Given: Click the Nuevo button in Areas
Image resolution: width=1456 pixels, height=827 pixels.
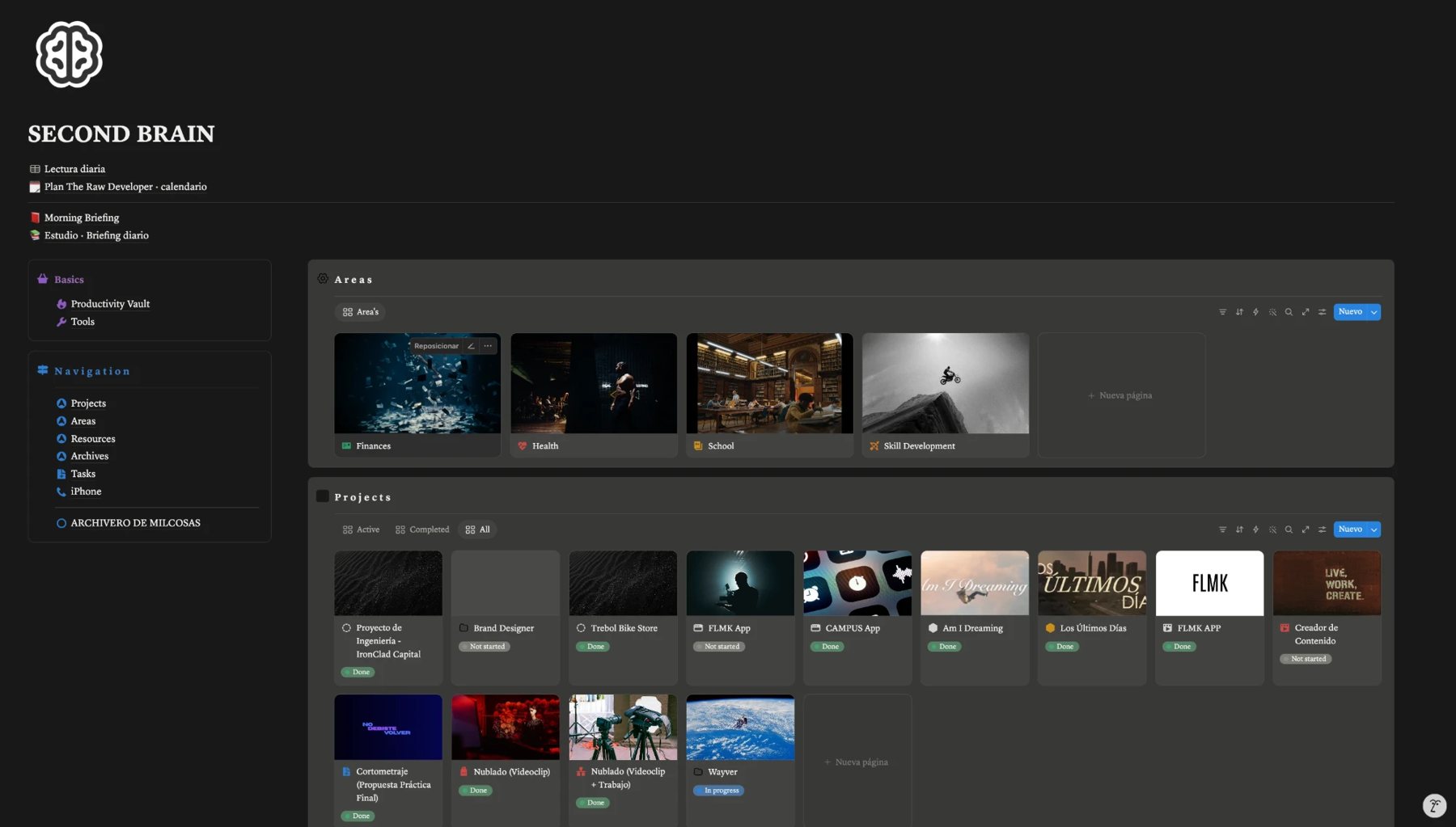Looking at the screenshot, I should pyautogui.click(x=1350, y=312).
